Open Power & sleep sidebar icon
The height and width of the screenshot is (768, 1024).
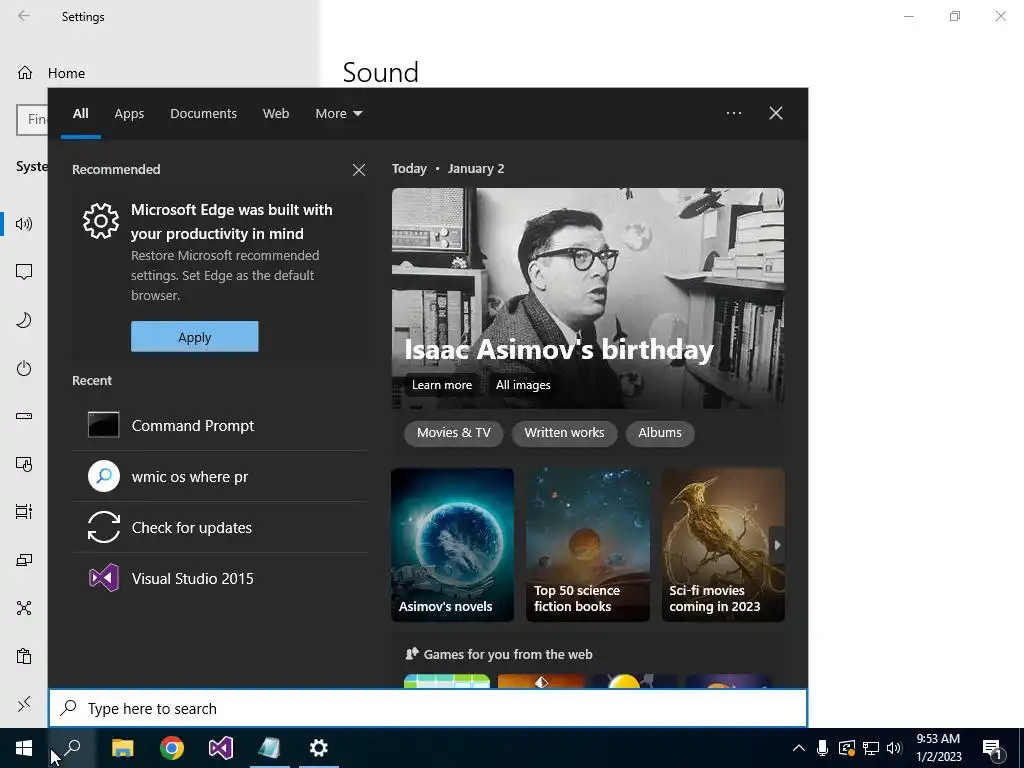tap(24, 368)
